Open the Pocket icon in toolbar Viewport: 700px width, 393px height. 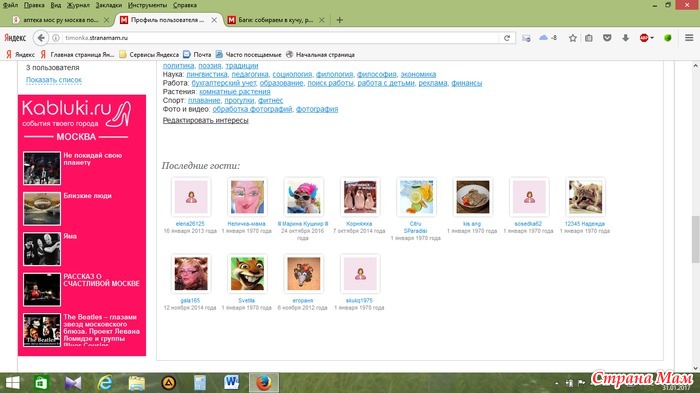(607, 38)
